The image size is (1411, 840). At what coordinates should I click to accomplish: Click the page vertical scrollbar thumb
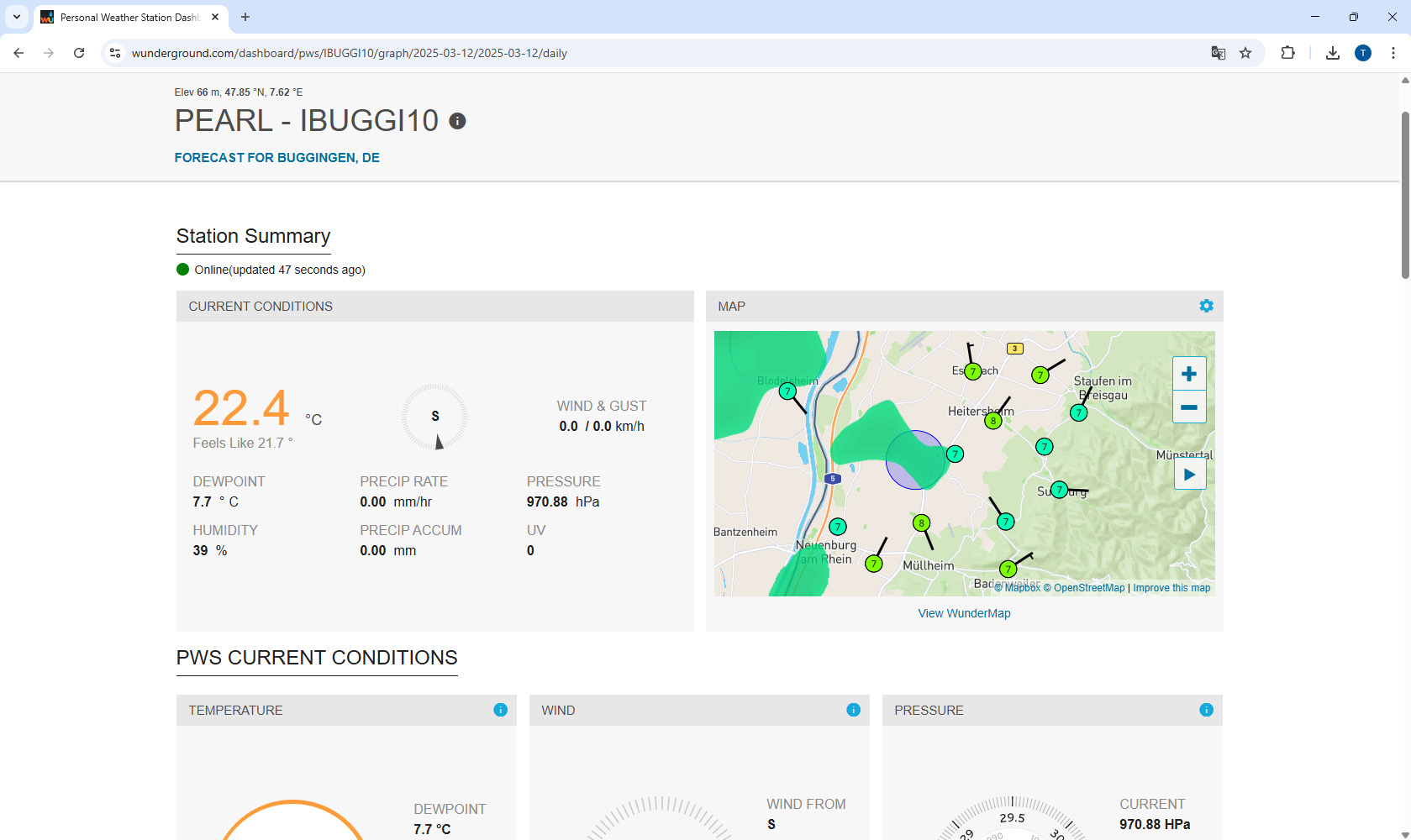1404,193
